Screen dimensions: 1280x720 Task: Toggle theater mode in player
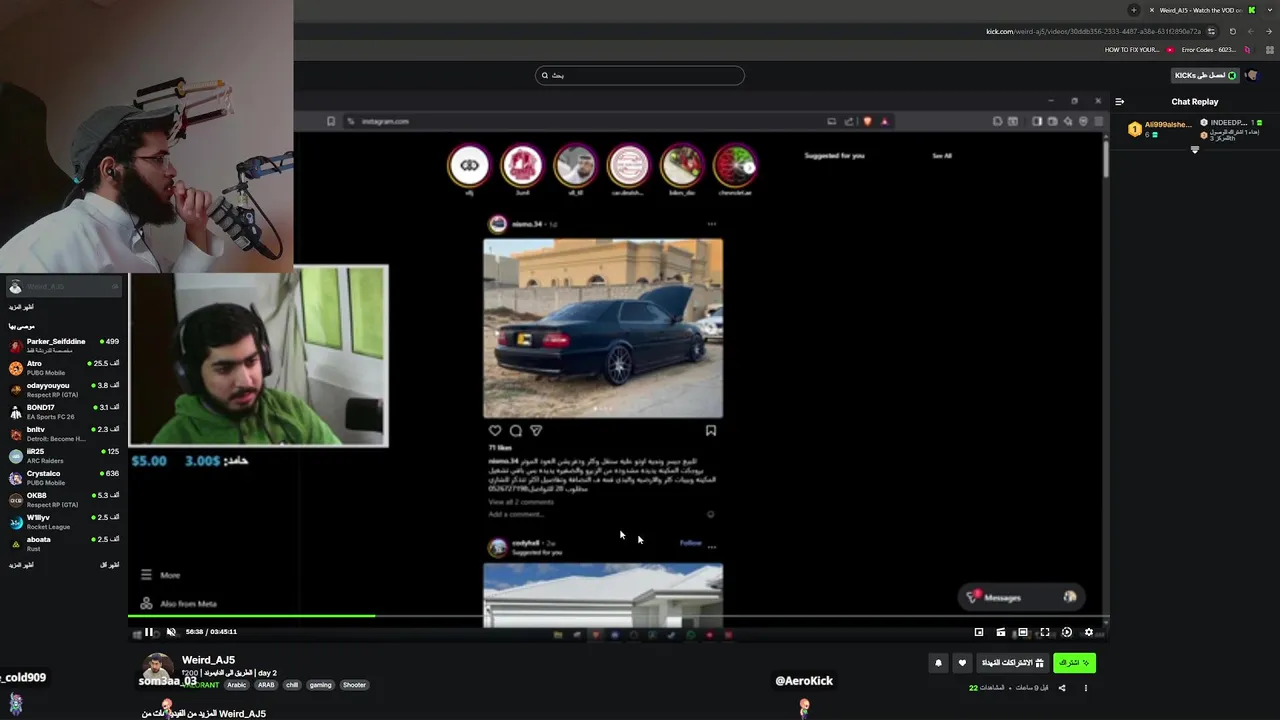coord(1023,632)
